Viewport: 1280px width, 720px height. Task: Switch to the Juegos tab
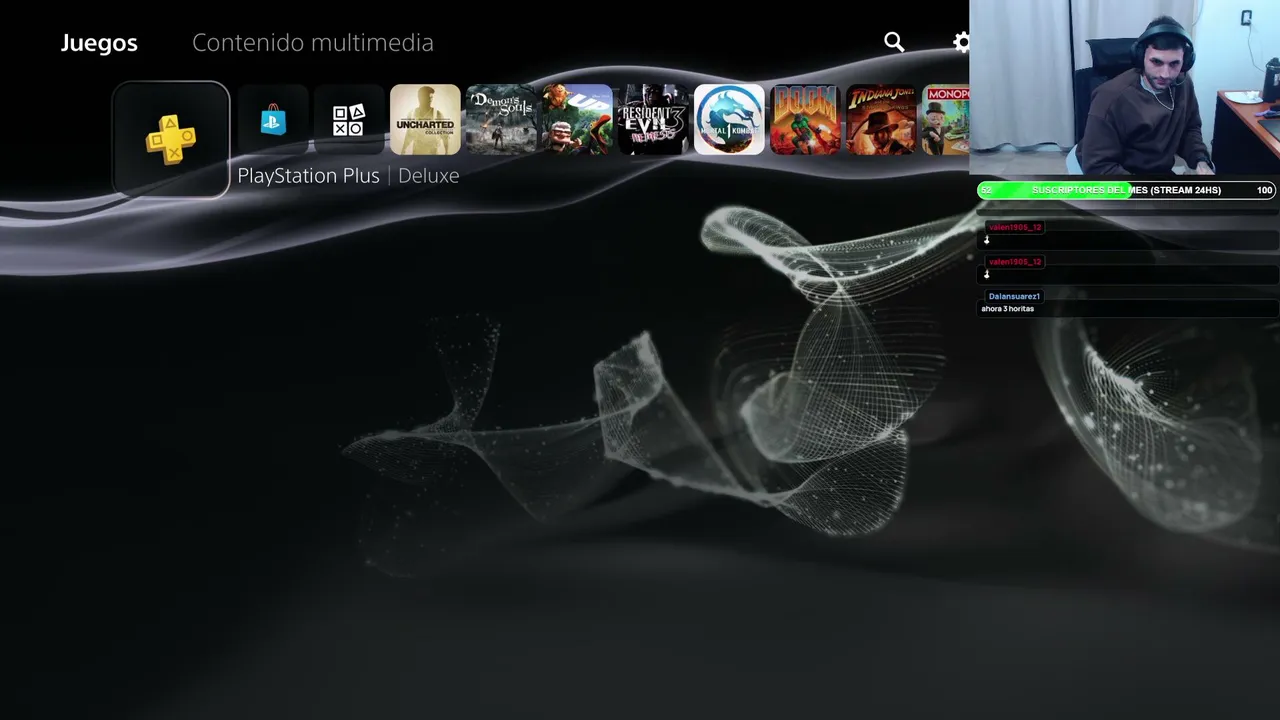coord(99,43)
